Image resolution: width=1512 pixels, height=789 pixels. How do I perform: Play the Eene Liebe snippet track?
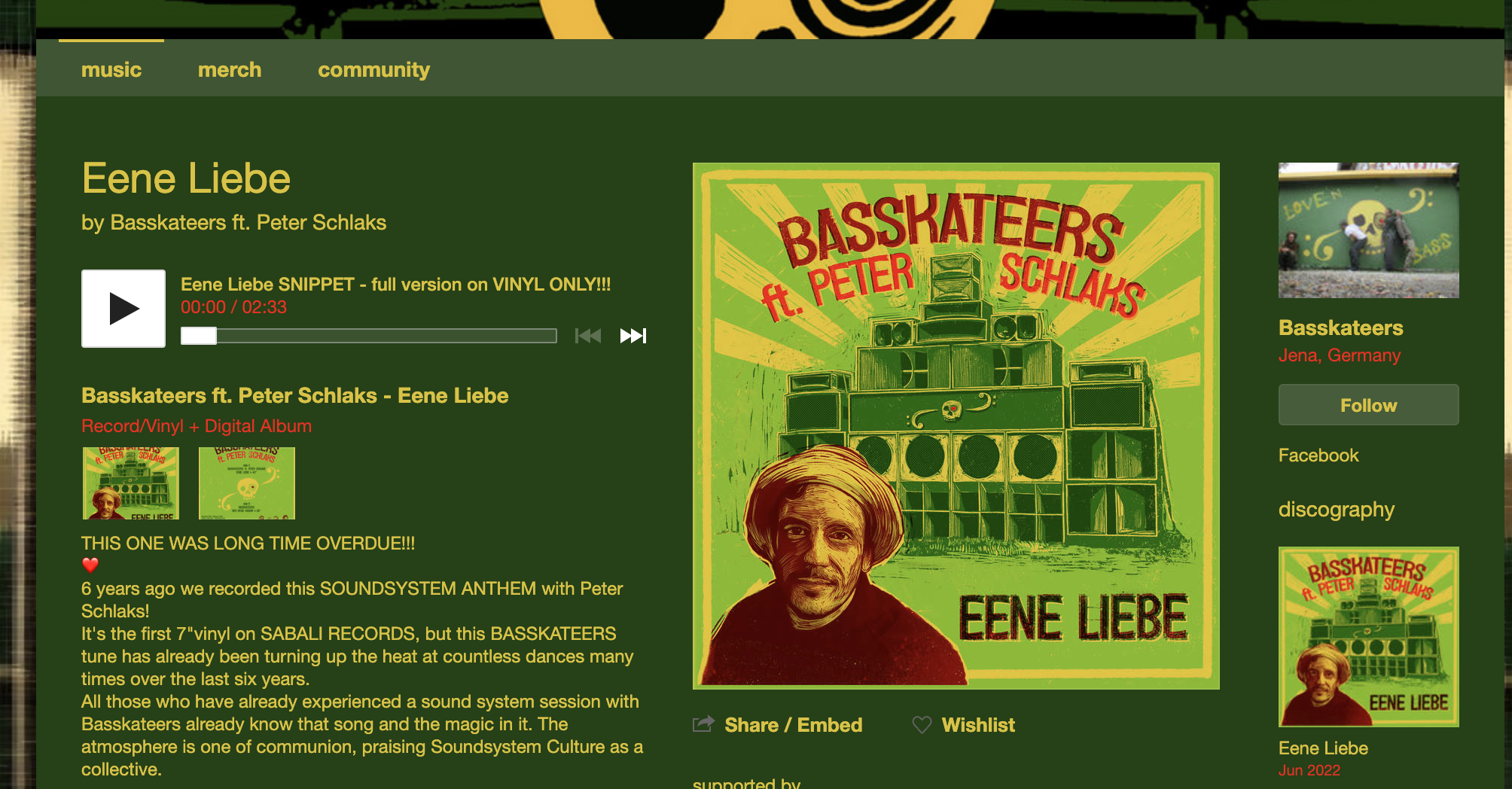click(x=123, y=309)
